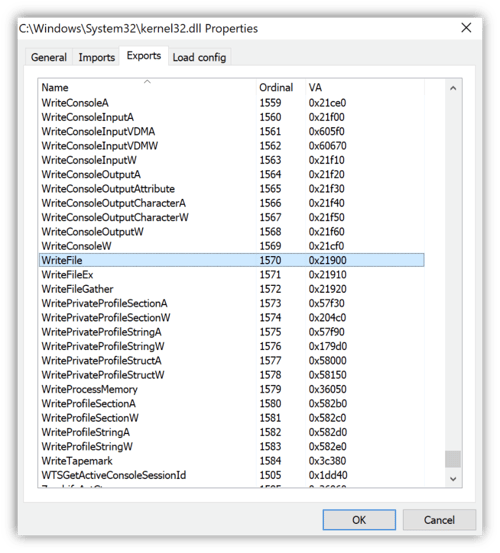Click the scrollbar down arrow
The image size is (500, 553).
(453, 479)
